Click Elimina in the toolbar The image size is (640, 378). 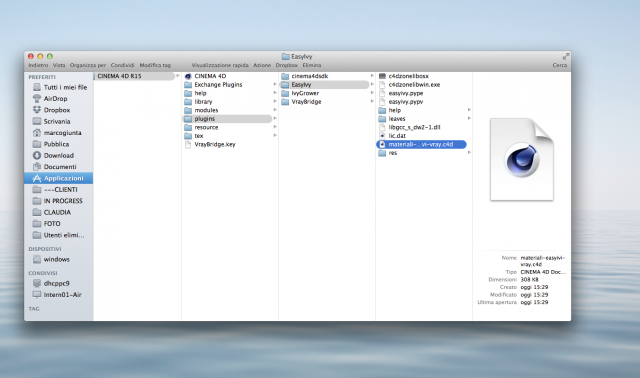pos(312,65)
